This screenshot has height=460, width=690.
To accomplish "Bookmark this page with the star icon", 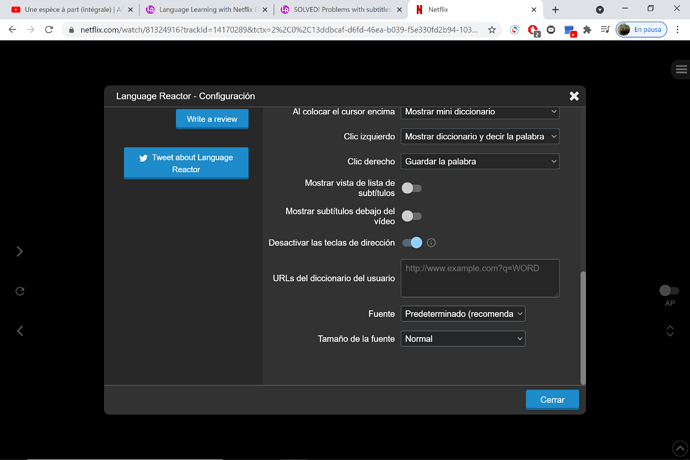I will (492, 29).
